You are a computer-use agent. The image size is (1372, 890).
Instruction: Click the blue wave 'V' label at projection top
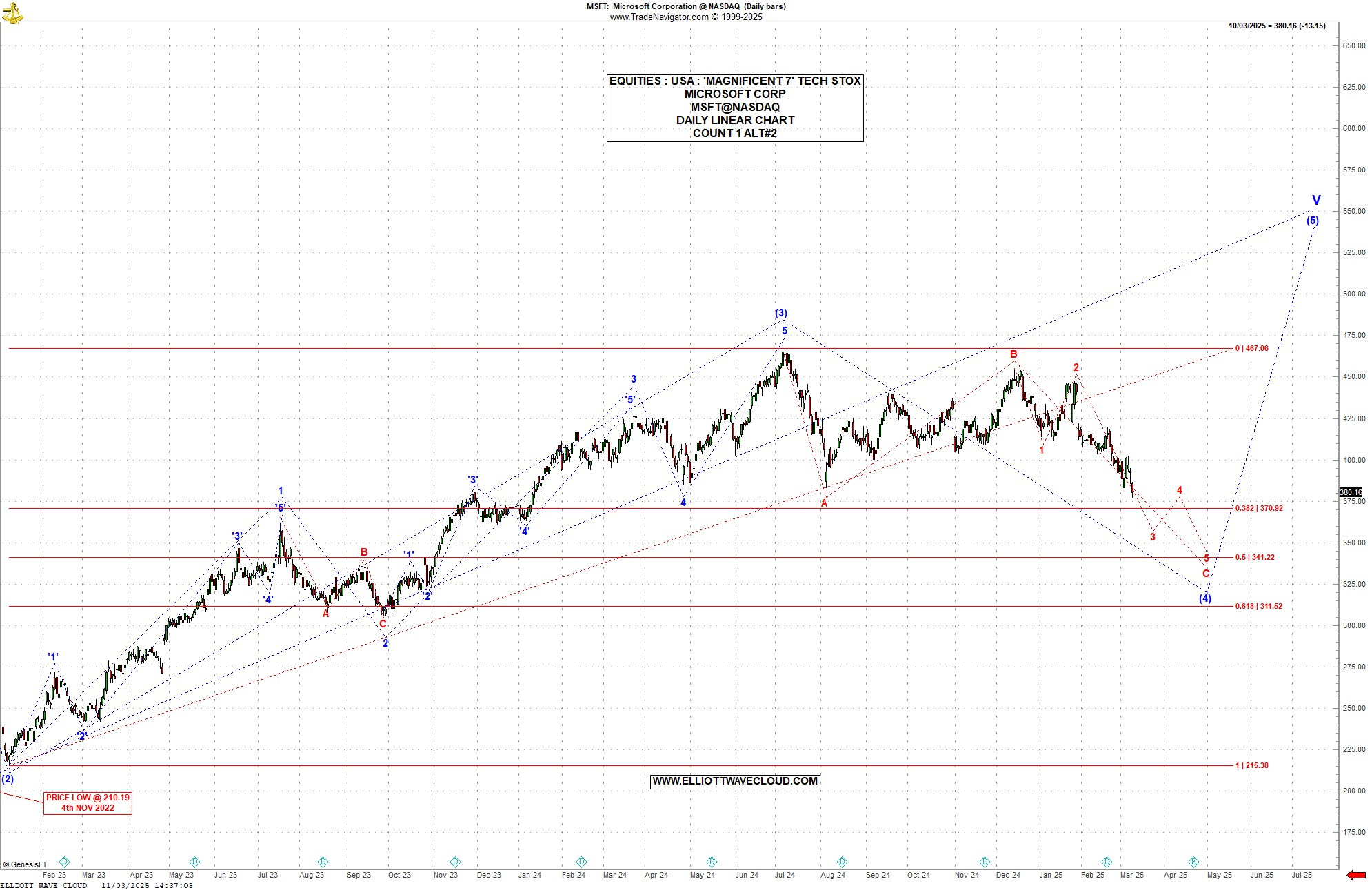[x=1316, y=200]
